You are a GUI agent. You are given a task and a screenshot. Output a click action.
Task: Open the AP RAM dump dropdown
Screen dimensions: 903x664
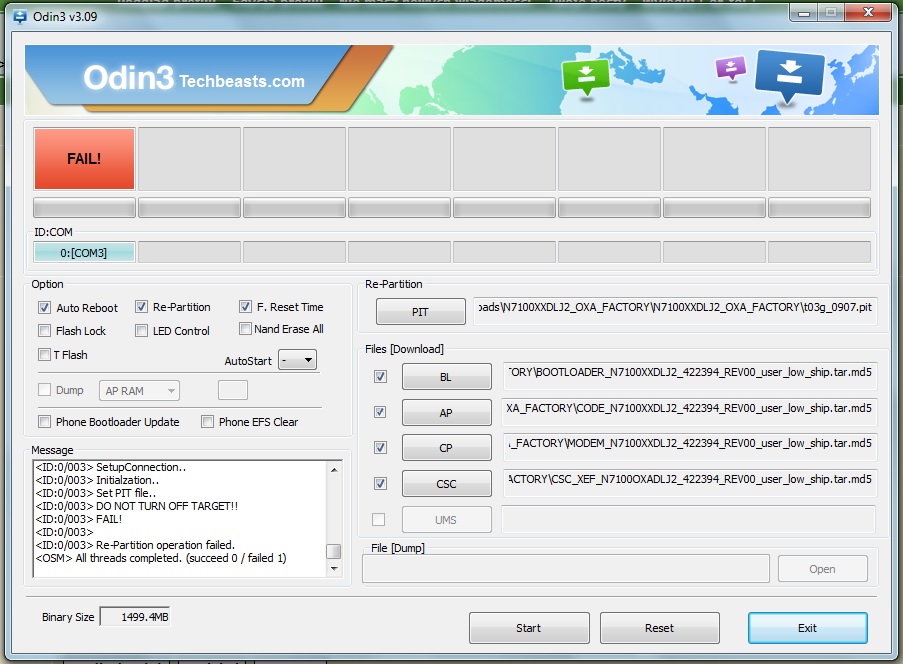pyautogui.click(x=139, y=390)
